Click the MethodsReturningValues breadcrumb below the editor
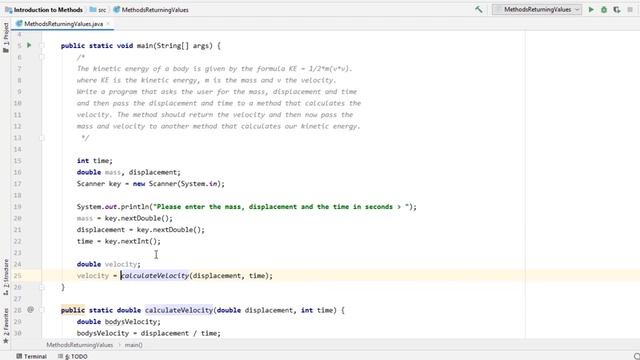The image size is (640, 360). pos(80,345)
